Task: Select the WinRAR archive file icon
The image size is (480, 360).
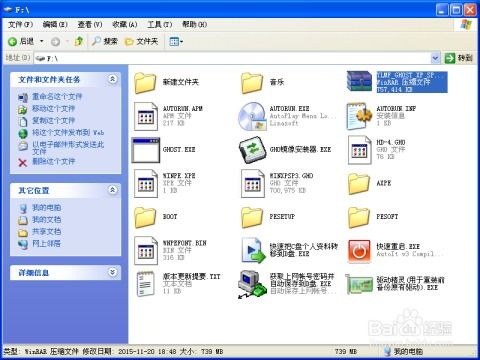Action: click(x=359, y=81)
